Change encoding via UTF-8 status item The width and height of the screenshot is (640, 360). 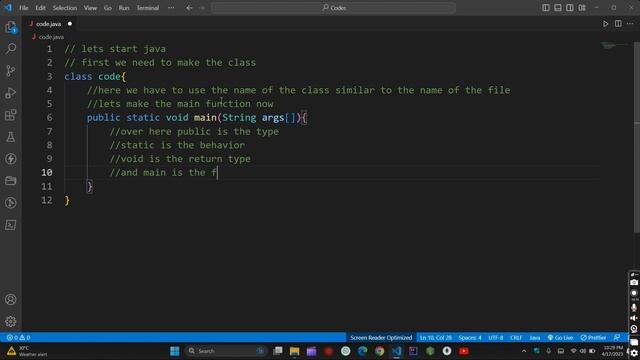point(496,338)
